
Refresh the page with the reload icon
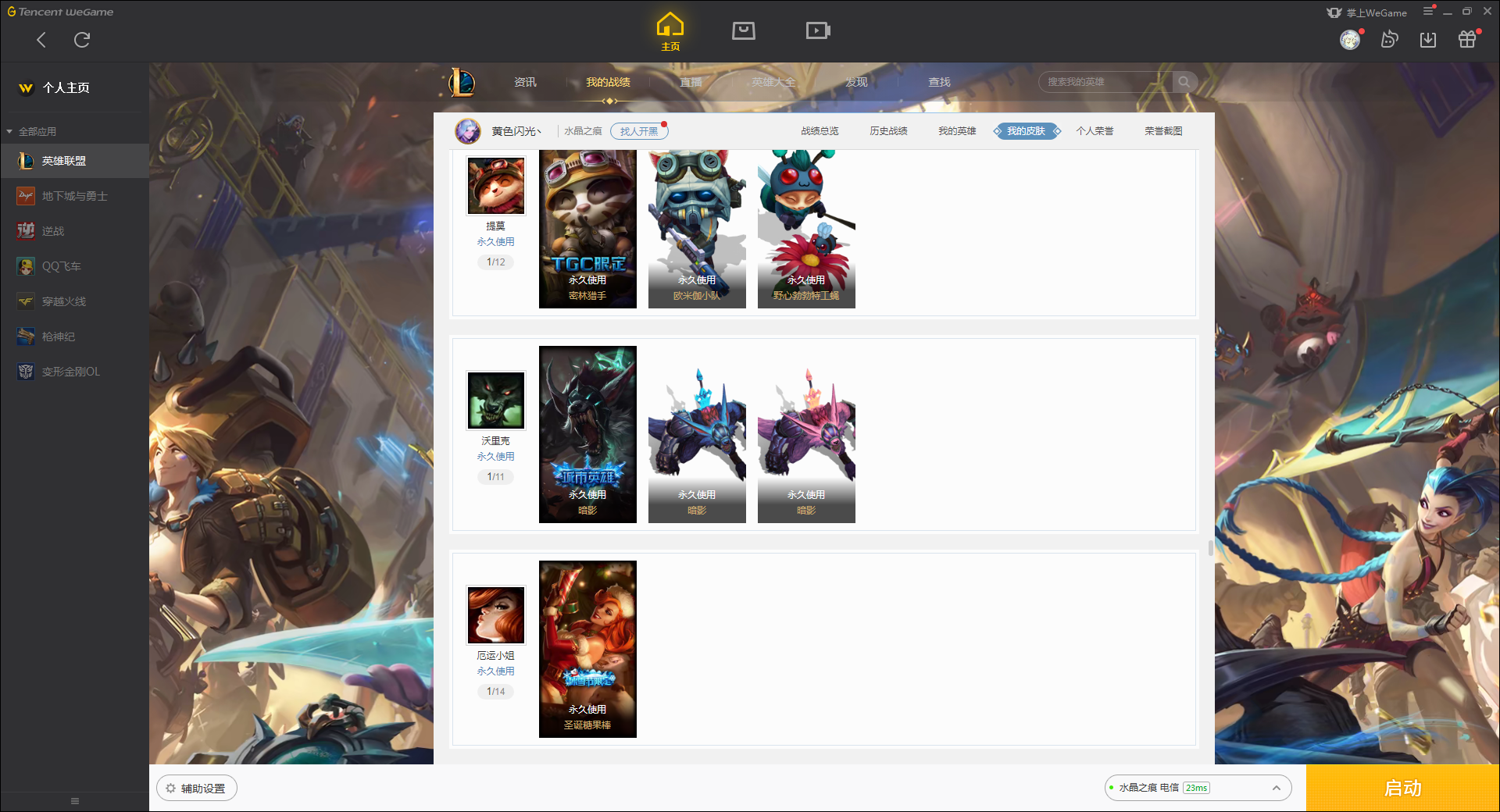point(82,40)
